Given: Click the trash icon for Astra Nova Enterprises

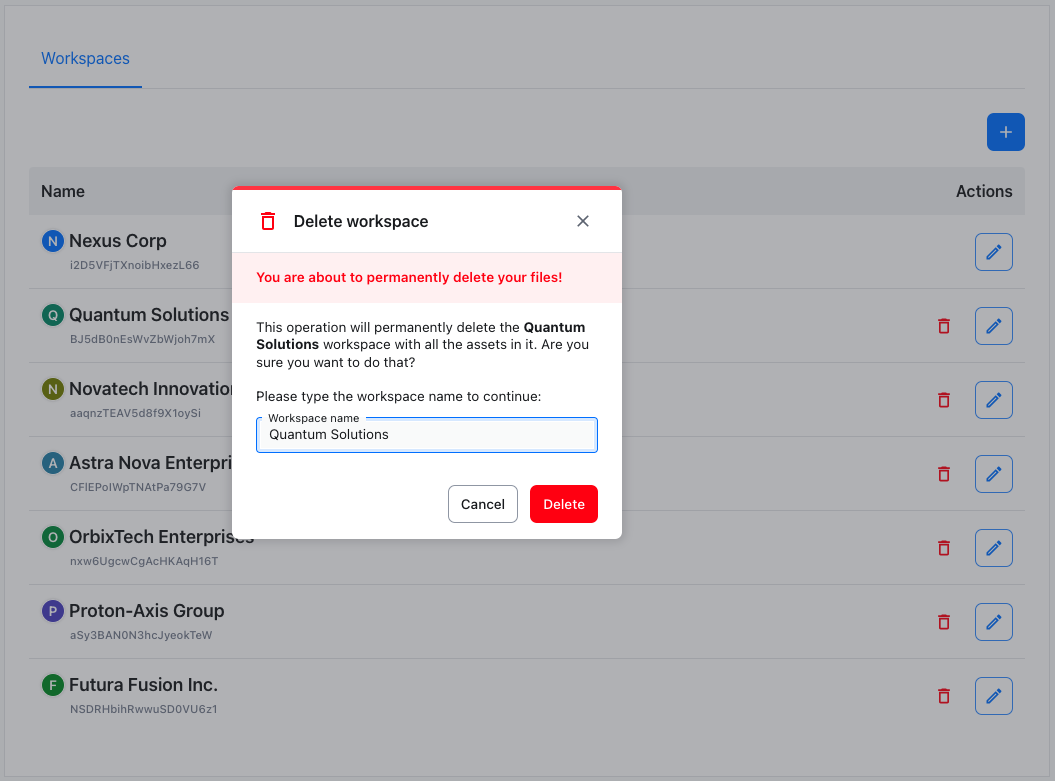Looking at the screenshot, I should [x=943, y=474].
